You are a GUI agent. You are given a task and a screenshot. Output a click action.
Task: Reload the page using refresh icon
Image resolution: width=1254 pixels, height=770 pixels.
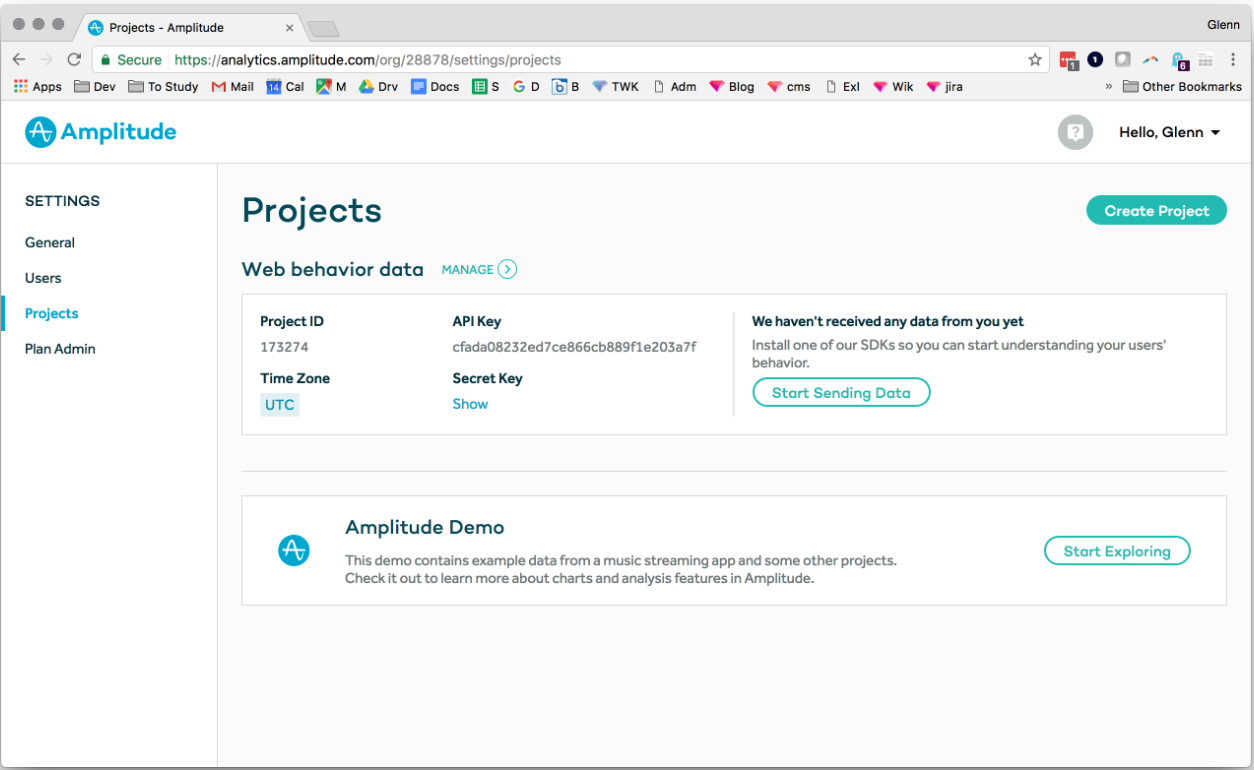[74, 60]
